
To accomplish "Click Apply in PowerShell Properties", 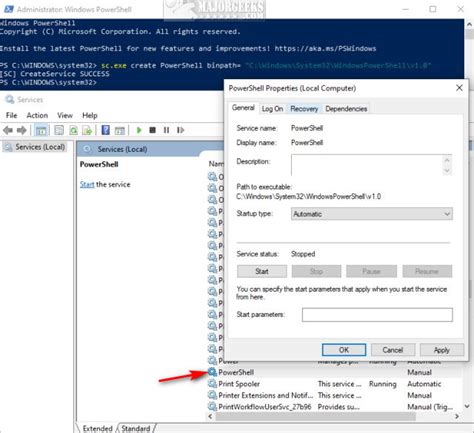I will (x=442, y=350).
